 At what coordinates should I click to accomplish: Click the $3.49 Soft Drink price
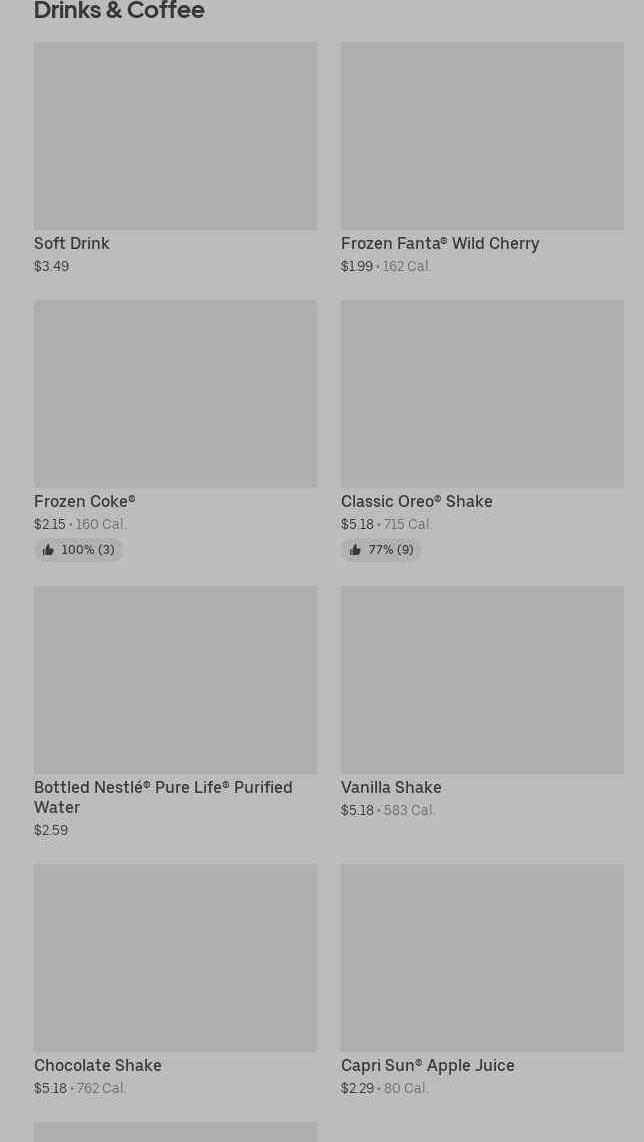click(x=51, y=266)
